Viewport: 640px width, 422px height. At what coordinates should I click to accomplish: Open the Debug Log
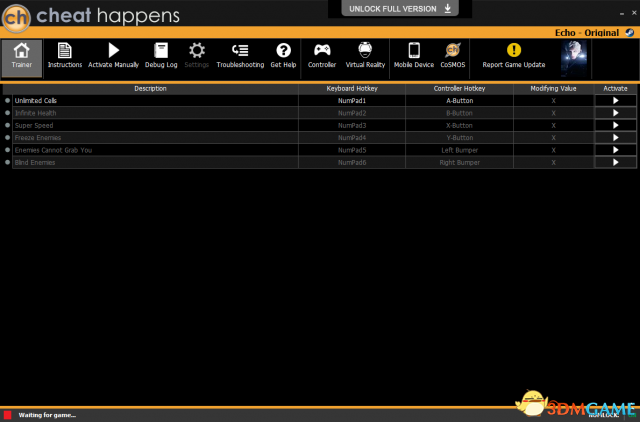161,56
